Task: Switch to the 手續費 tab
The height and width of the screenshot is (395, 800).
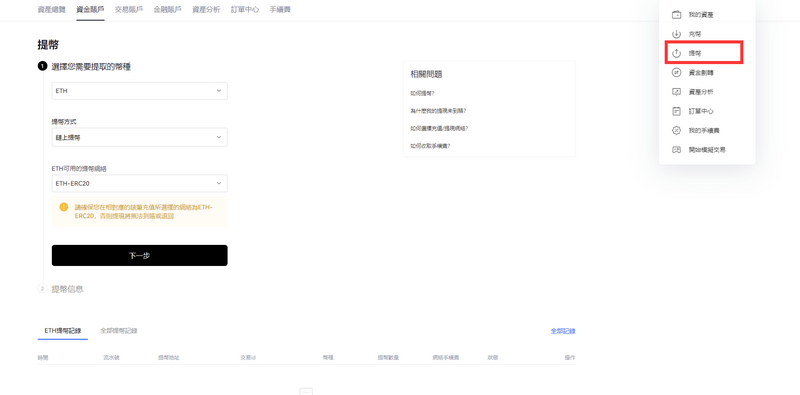Action: click(280, 9)
